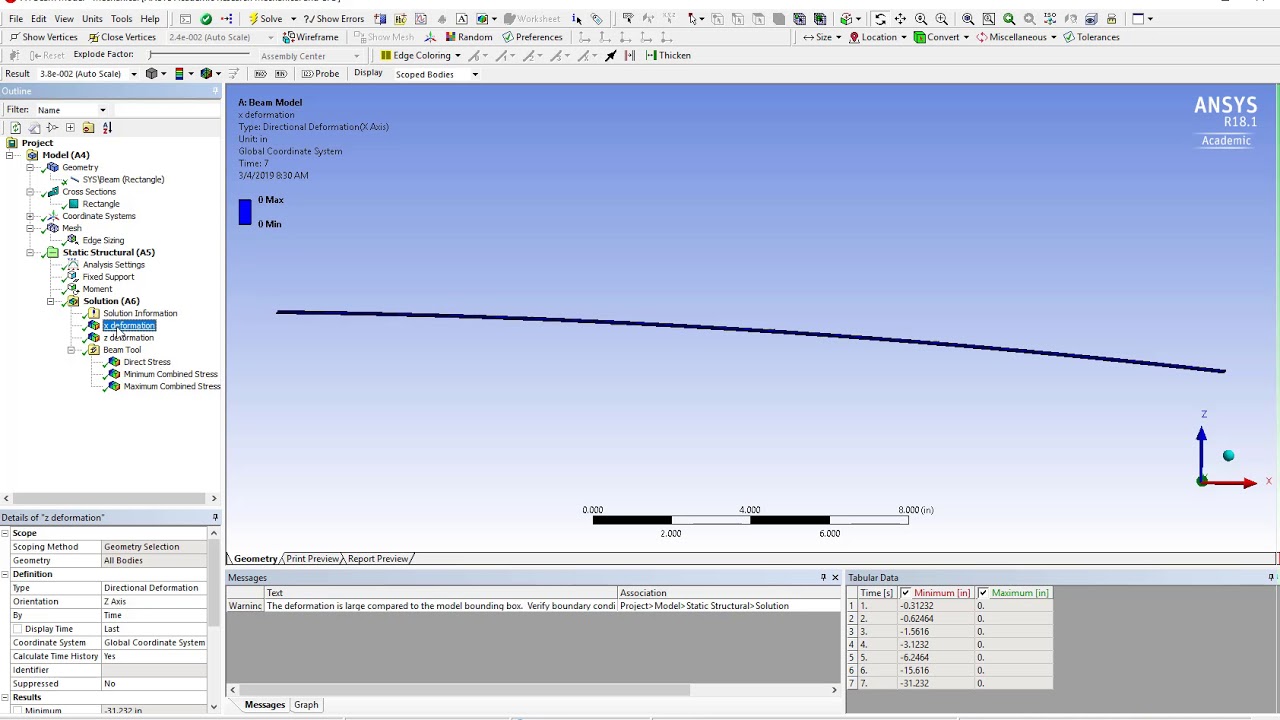This screenshot has height=720, width=1280.
Task: Collapse the Model (A4) tree node
Action: tap(9, 155)
